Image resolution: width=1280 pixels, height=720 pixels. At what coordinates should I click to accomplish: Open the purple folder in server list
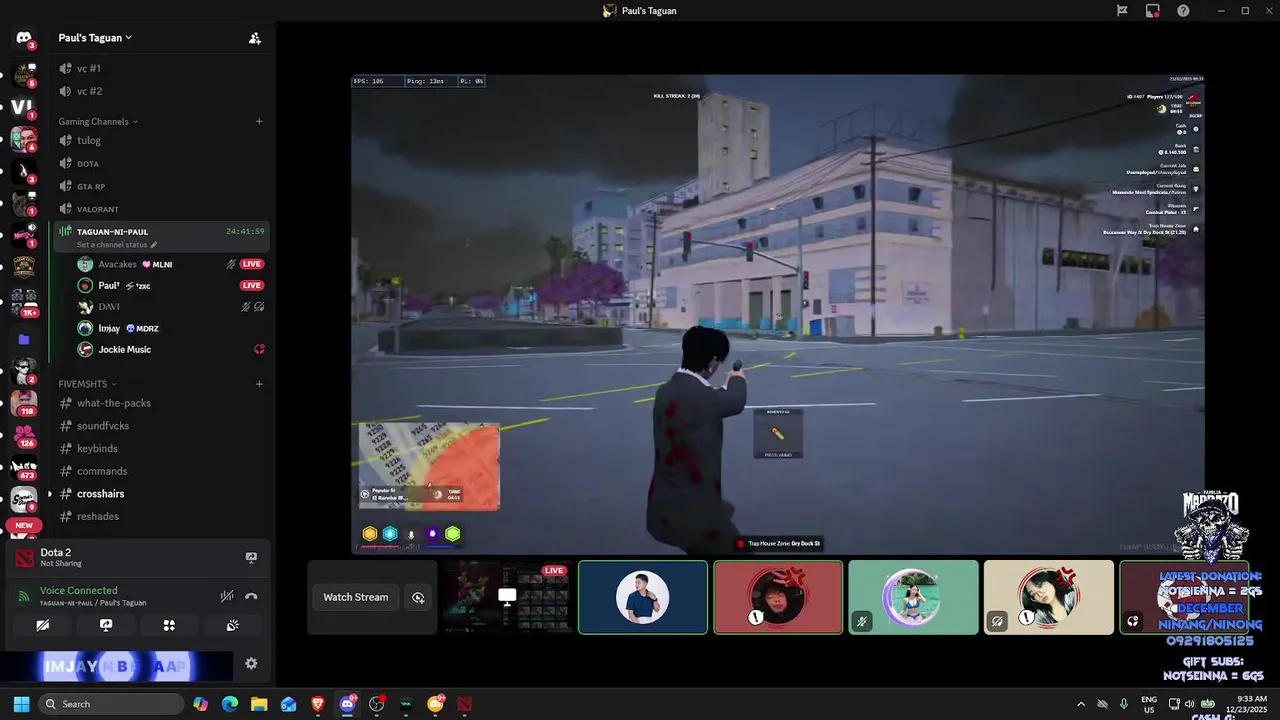click(x=24, y=340)
